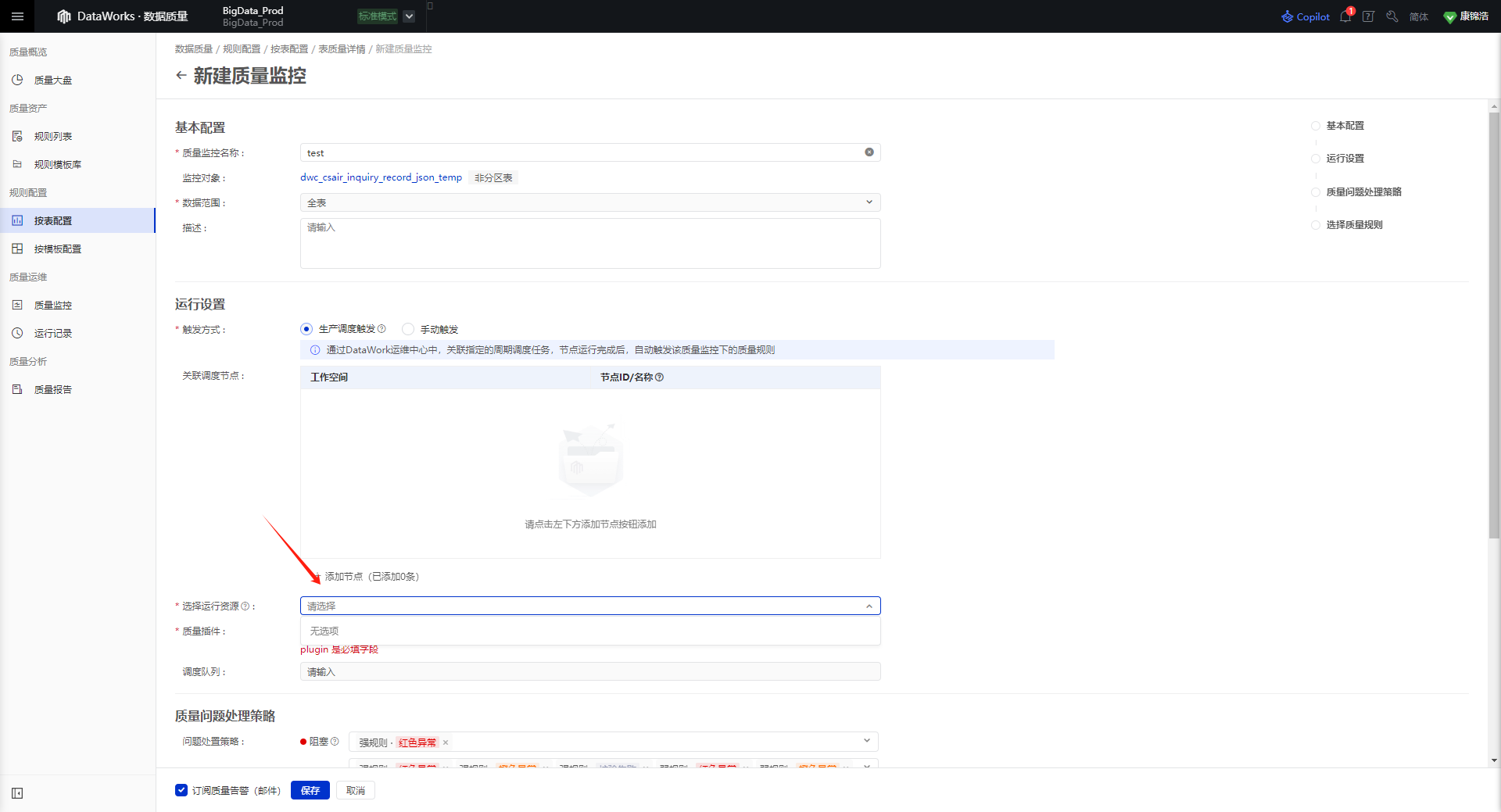Click scrollbar down arrow
This screenshot has height=812, width=1501.
[x=1494, y=760]
